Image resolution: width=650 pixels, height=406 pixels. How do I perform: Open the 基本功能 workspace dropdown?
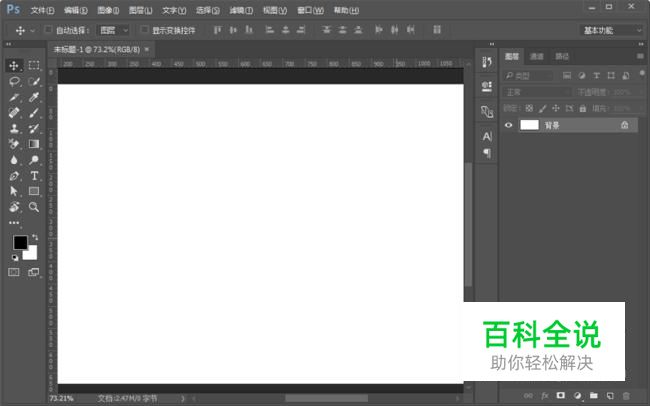[611, 30]
